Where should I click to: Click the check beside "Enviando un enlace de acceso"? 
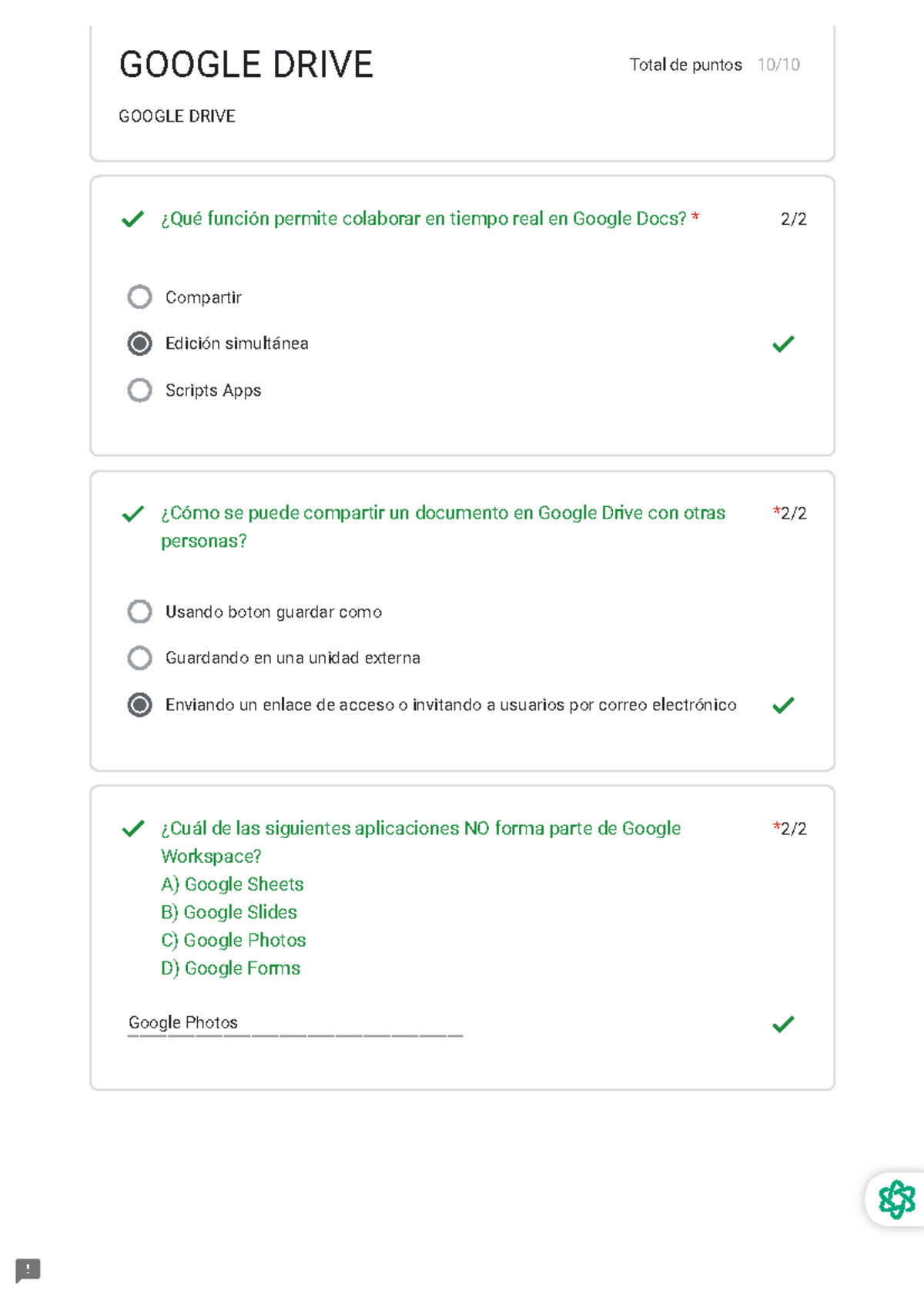point(784,704)
